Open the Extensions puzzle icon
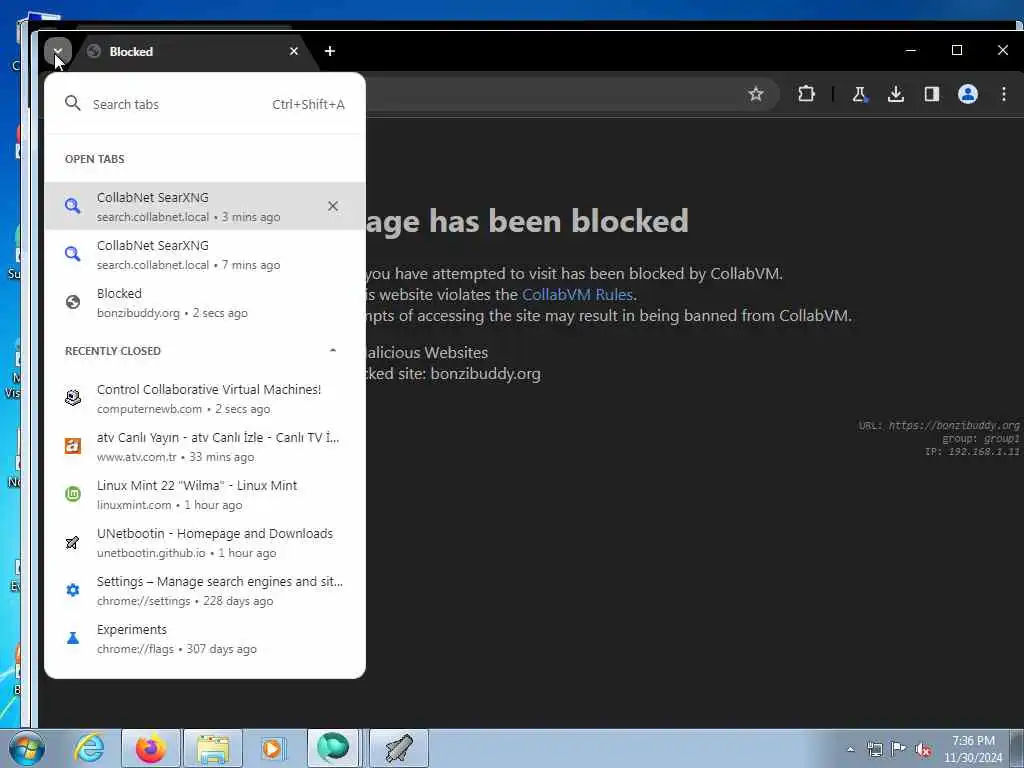1024x768 pixels. (806, 94)
